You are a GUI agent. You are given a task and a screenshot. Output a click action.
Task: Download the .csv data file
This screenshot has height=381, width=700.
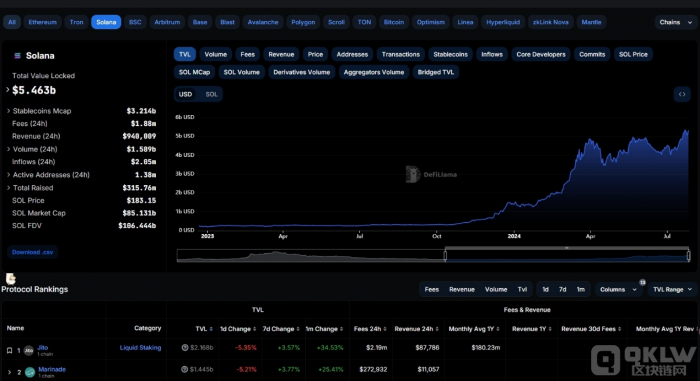pyautogui.click(x=32, y=252)
